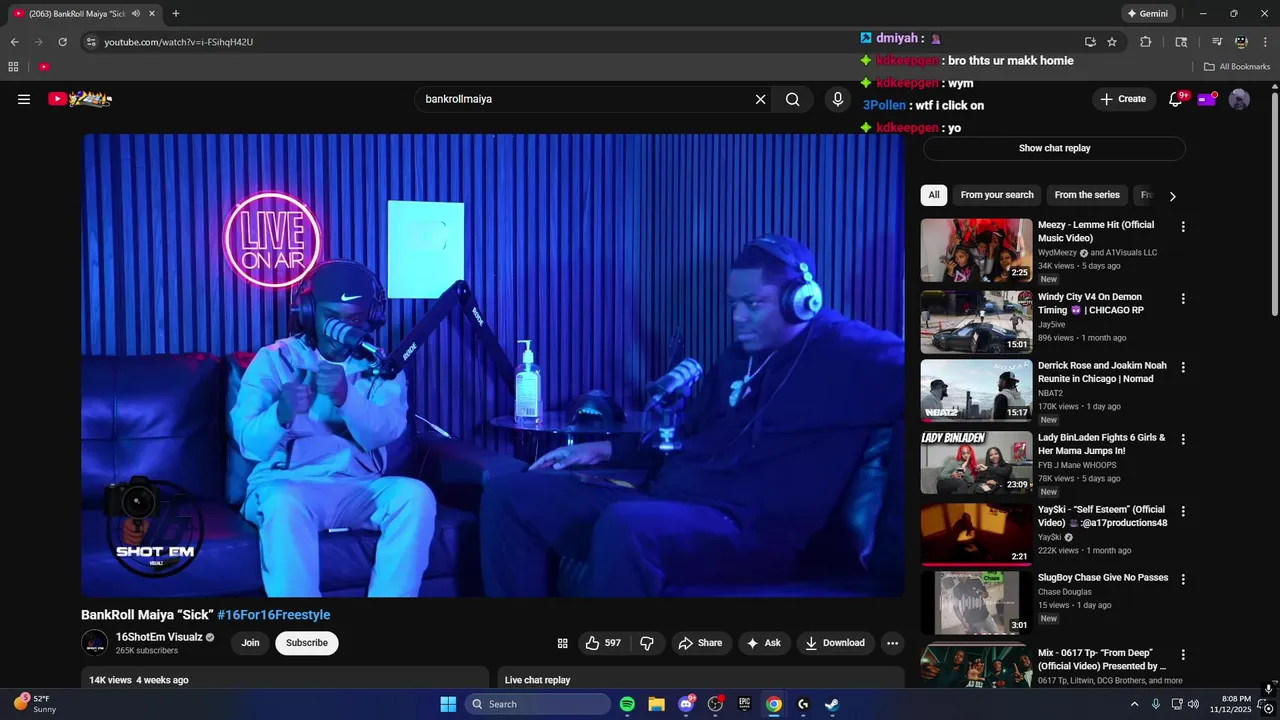
Task: Open the #16For16Freestyle hashtag link
Action: tap(274, 615)
